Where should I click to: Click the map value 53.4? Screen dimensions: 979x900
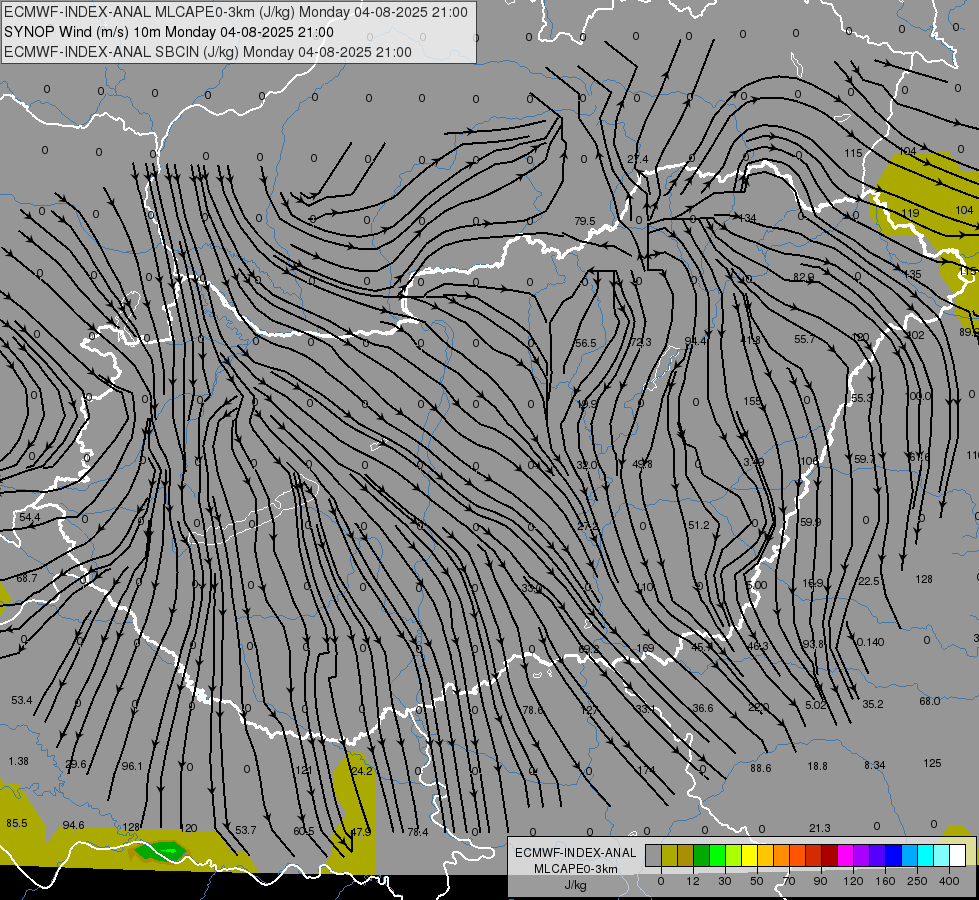pyautogui.click(x=22, y=700)
